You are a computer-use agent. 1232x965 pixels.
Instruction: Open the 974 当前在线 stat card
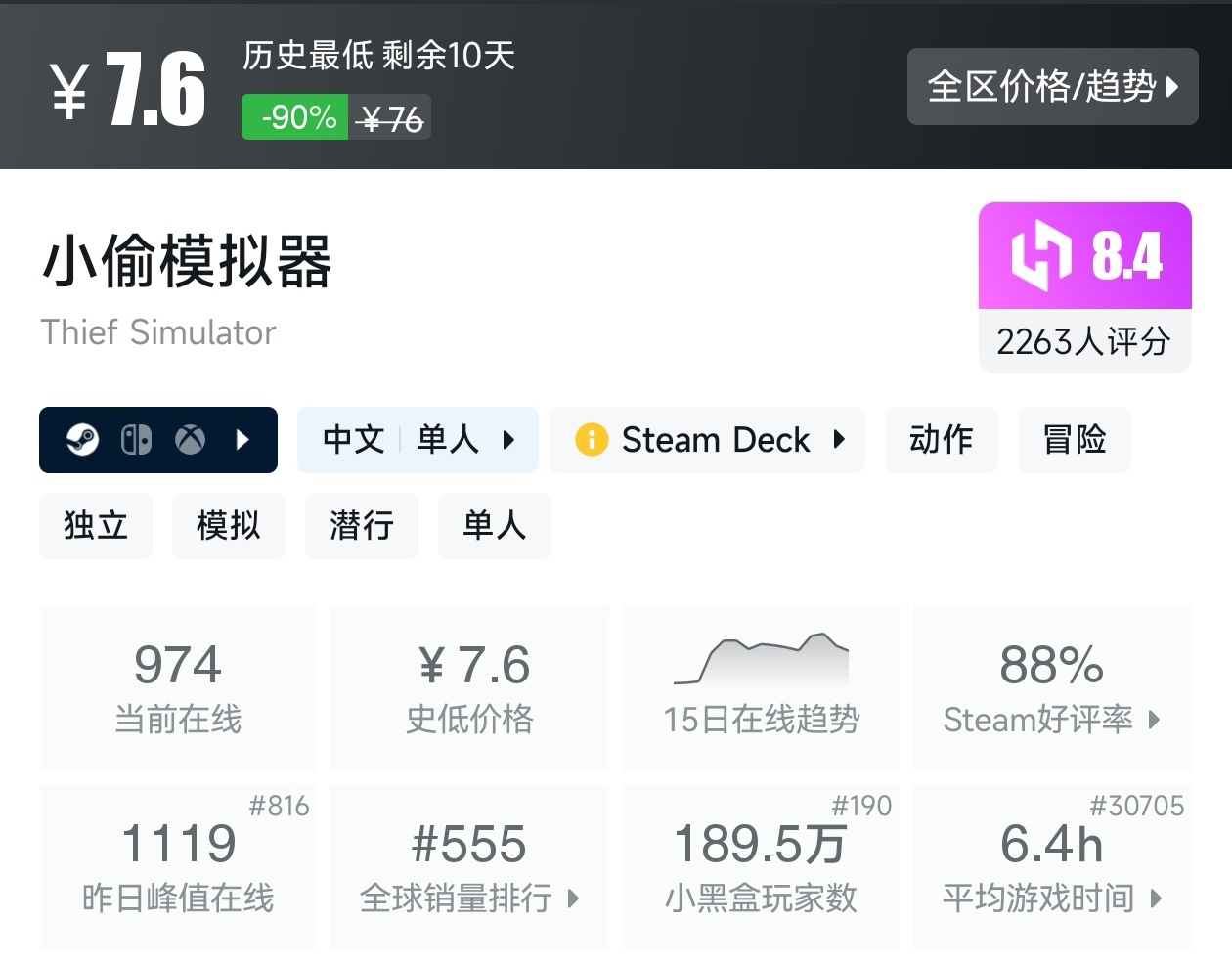(x=178, y=687)
